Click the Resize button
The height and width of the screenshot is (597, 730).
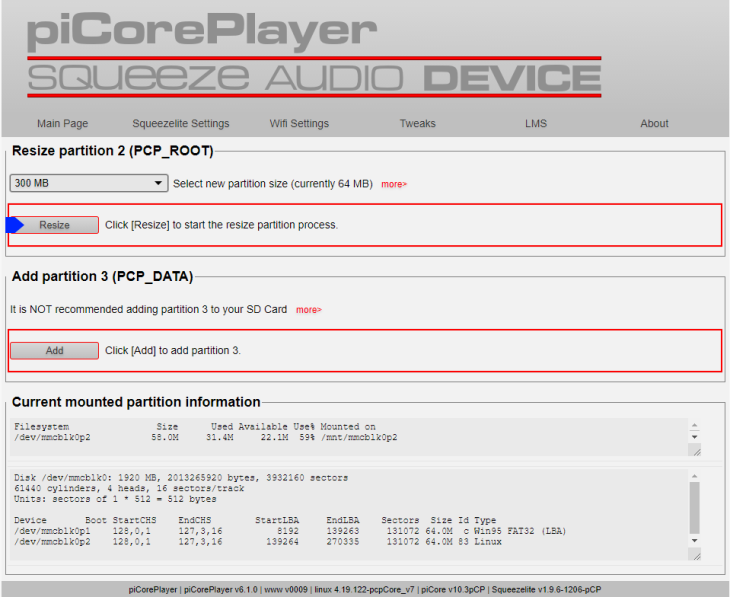pyautogui.click(x=54, y=225)
